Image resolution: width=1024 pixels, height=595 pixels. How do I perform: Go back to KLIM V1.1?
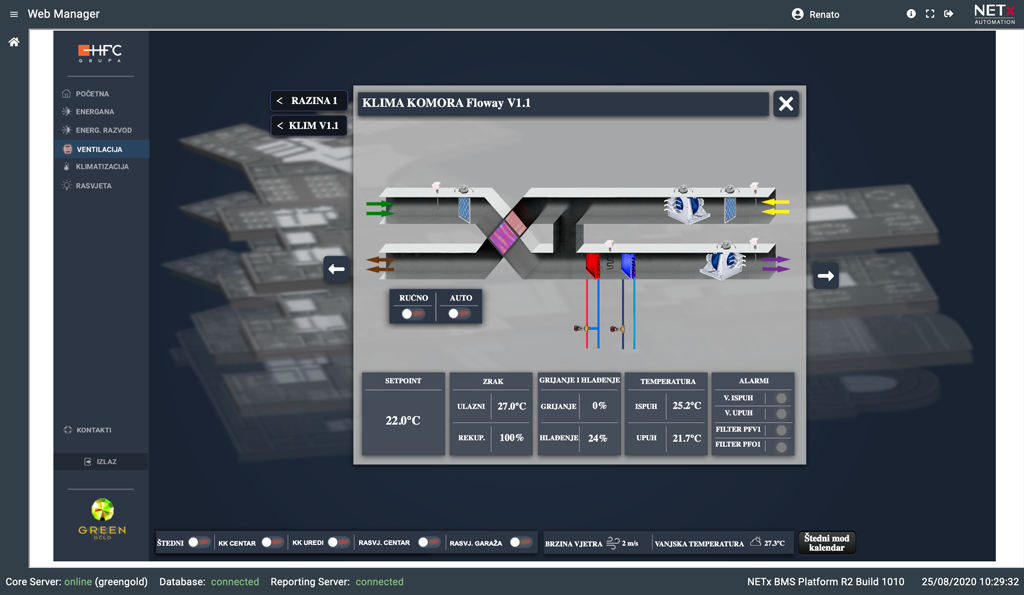(x=309, y=126)
